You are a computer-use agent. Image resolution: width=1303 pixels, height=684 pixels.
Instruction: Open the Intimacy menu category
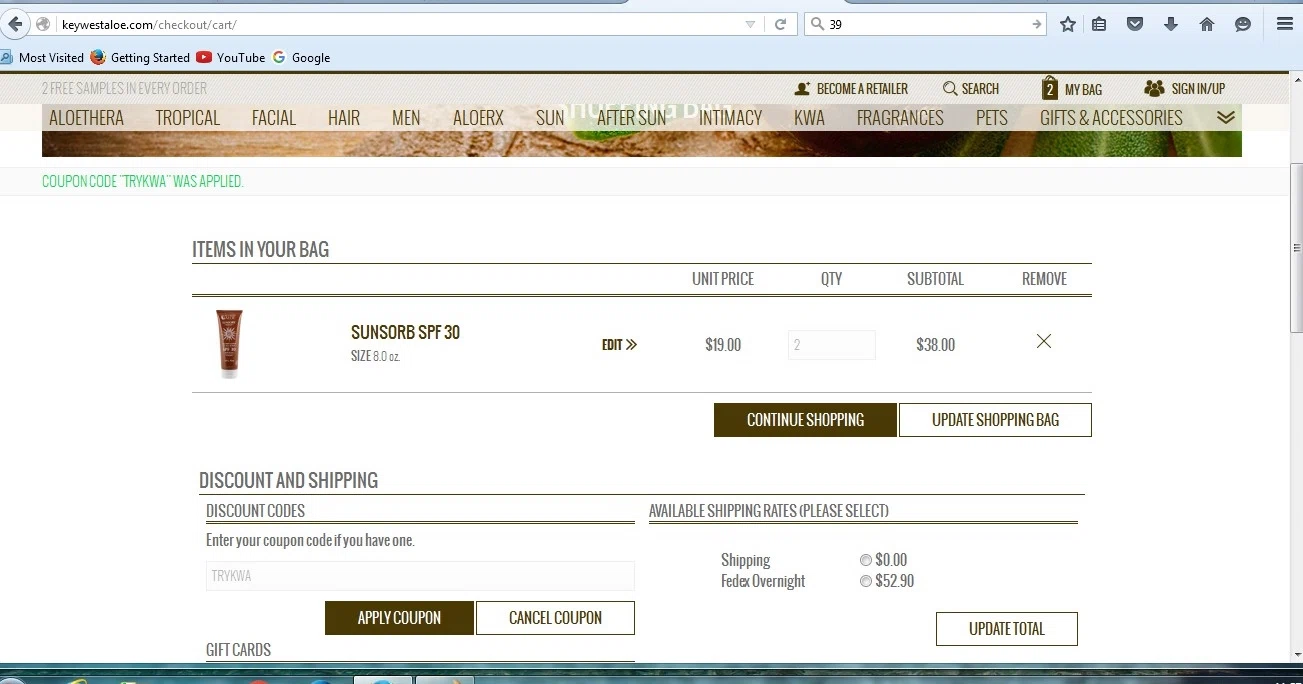coord(730,118)
